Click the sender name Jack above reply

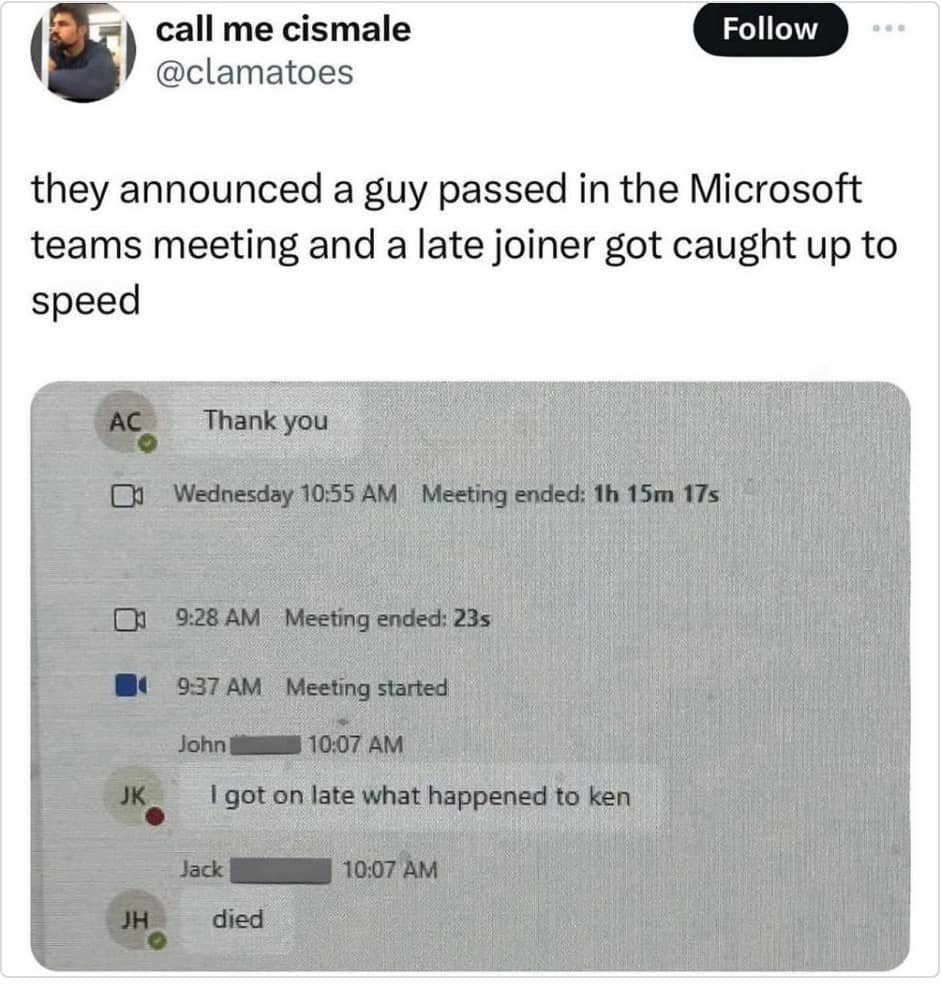[202, 869]
